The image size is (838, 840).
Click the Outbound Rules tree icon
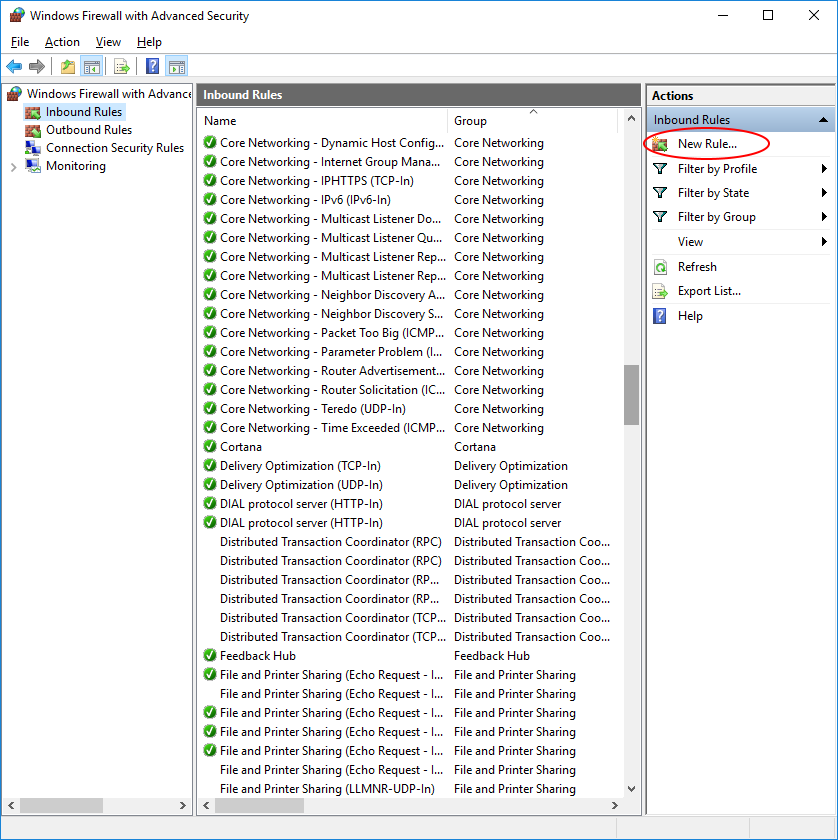[x=33, y=130]
